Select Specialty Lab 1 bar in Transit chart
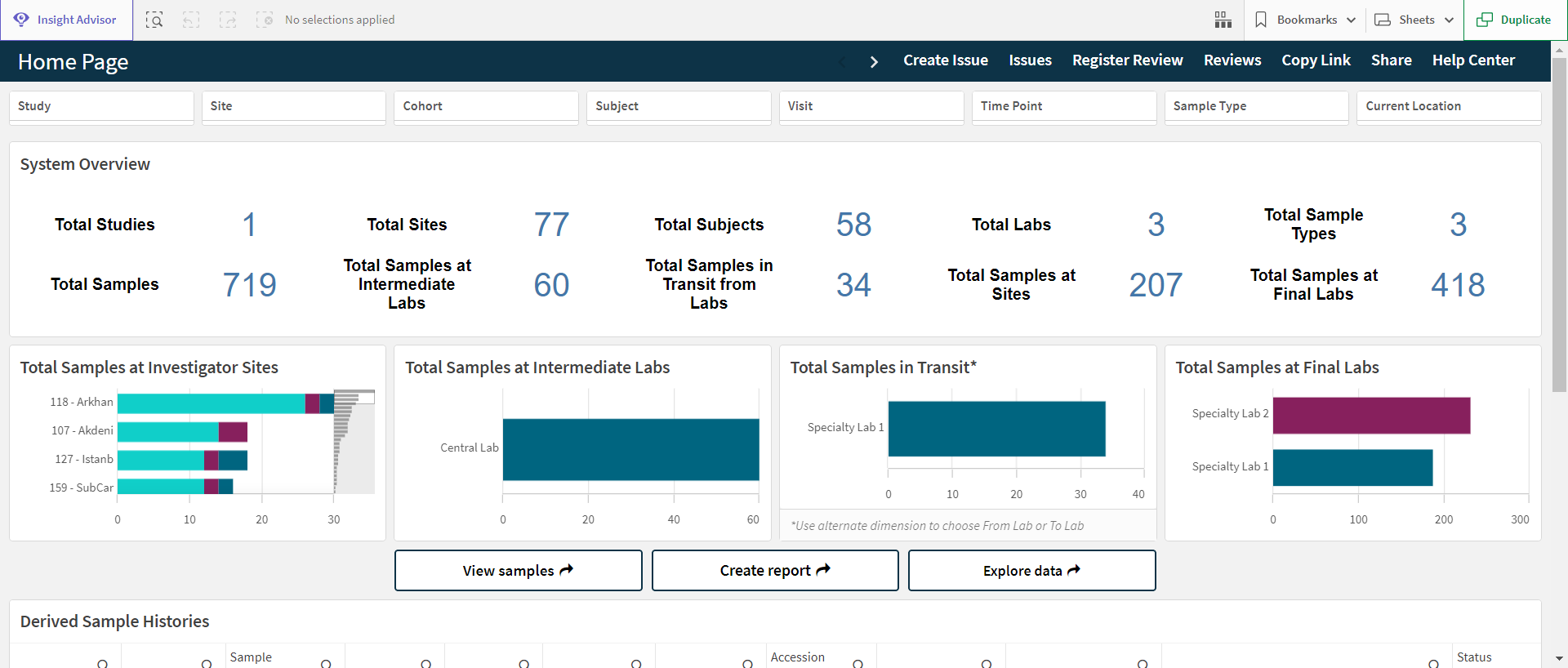Viewport: 1568px width, 668px height. pos(996,429)
